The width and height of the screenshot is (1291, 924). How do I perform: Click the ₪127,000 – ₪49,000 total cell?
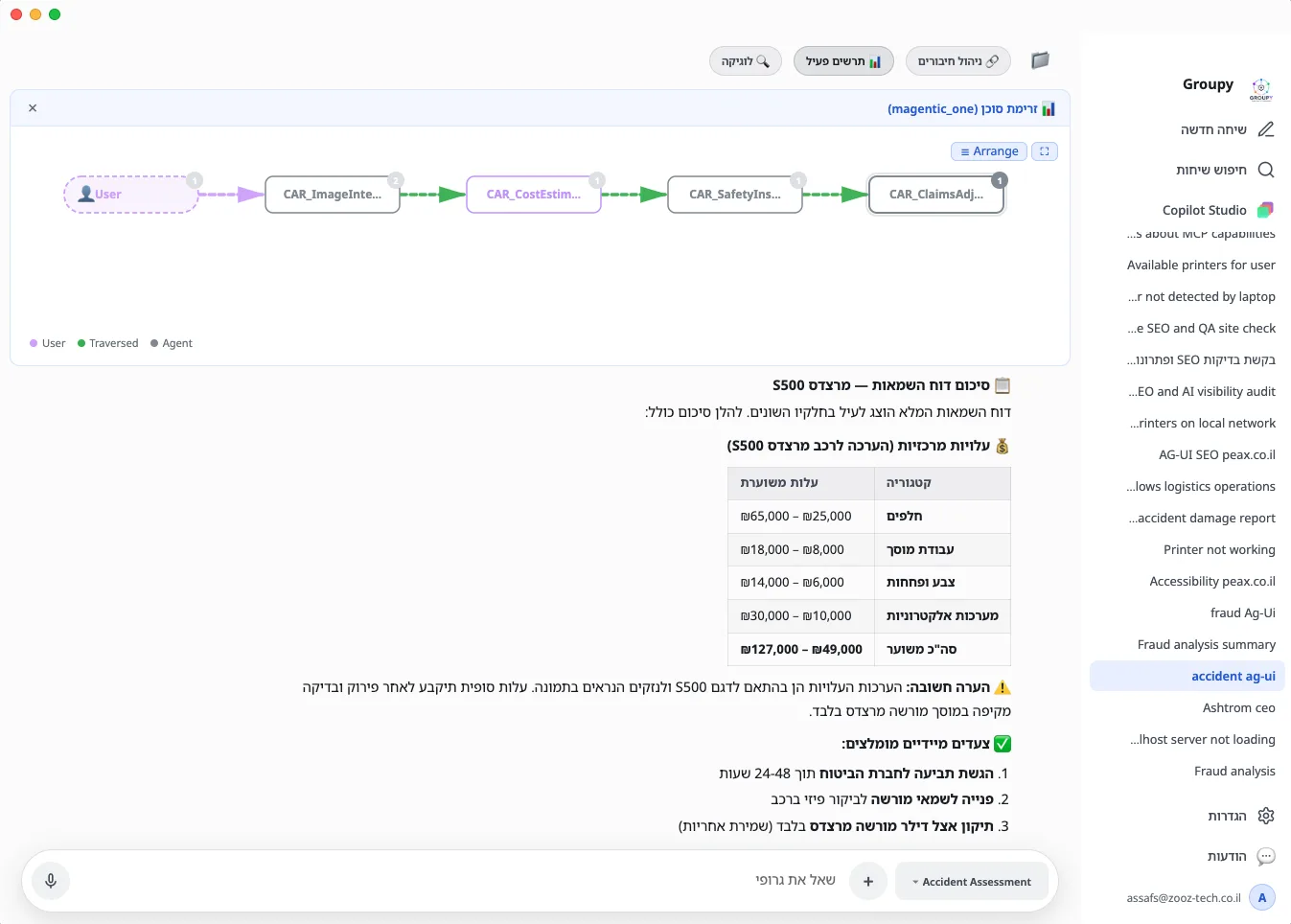point(801,650)
